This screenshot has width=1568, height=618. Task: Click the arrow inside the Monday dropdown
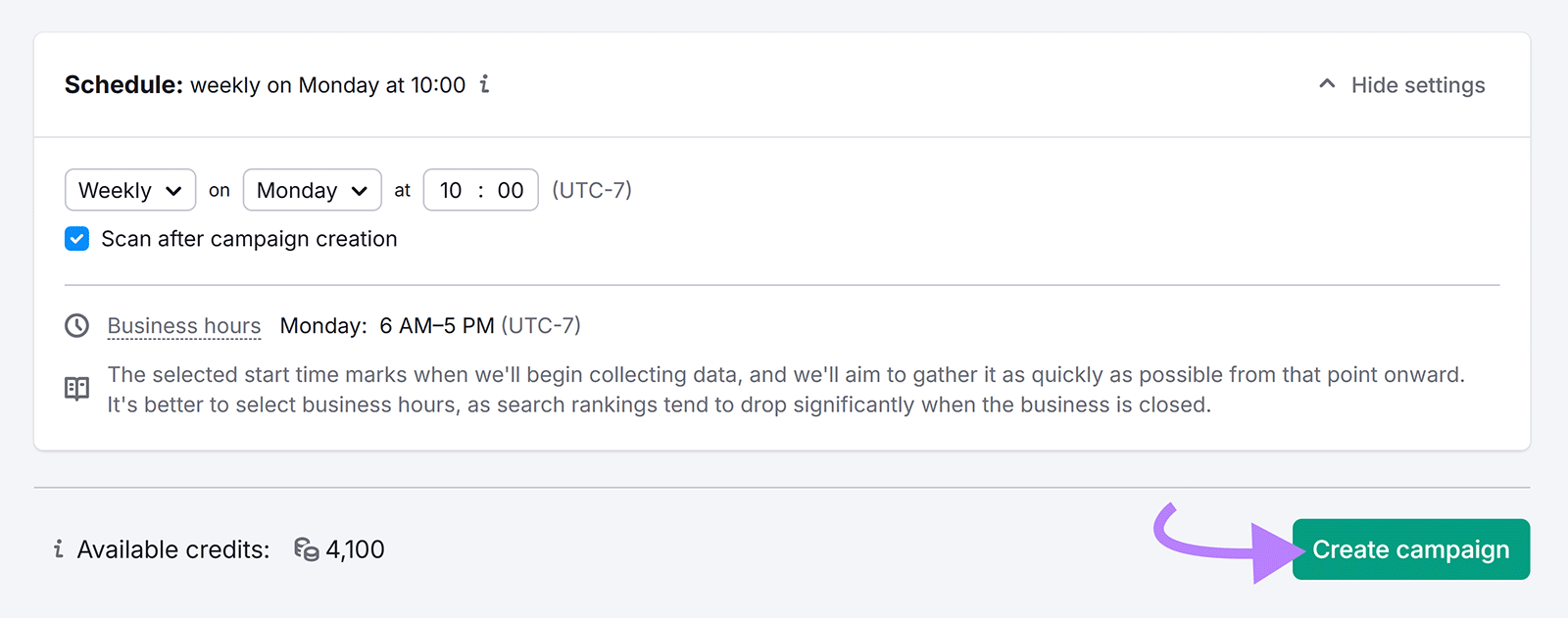(x=359, y=191)
